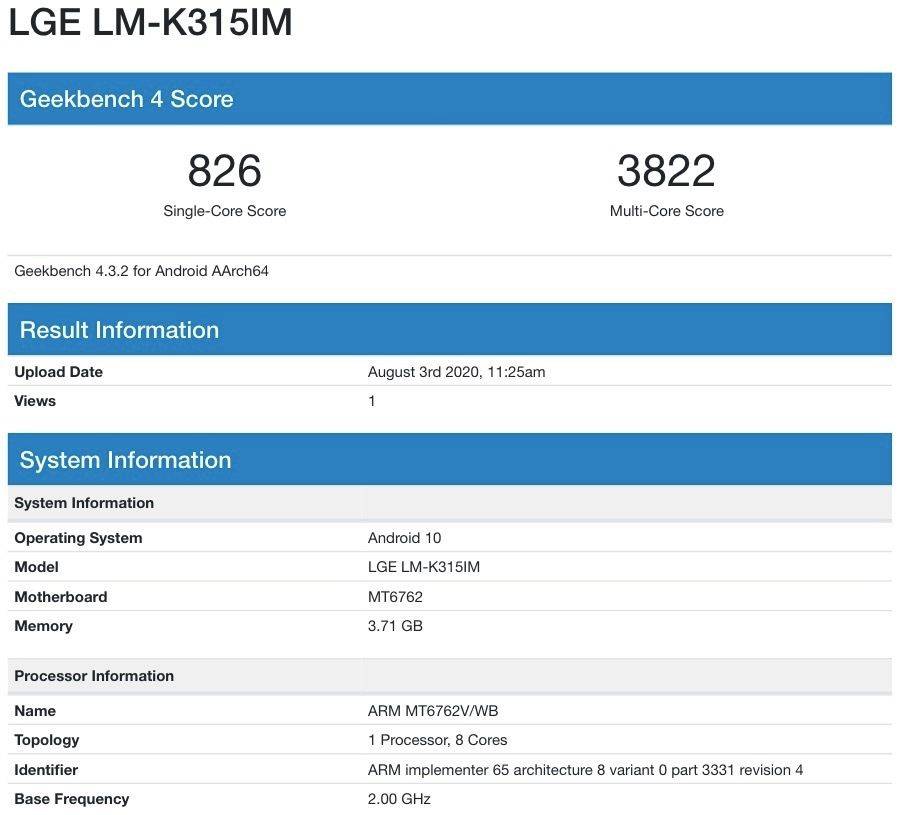Click the Views count value
The height and width of the screenshot is (815, 906).
coord(371,400)
